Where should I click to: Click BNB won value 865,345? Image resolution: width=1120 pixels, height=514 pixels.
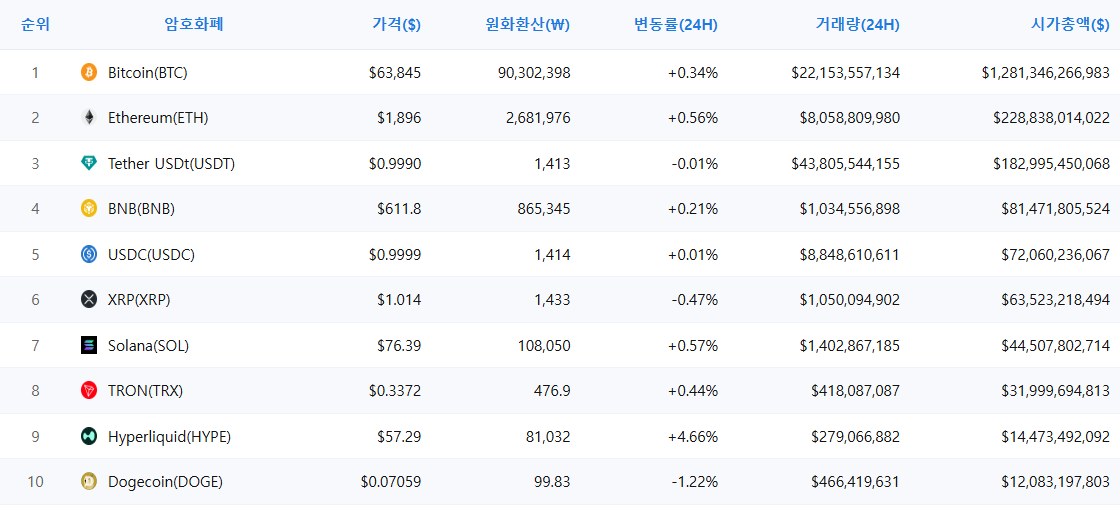click(546, 208)
